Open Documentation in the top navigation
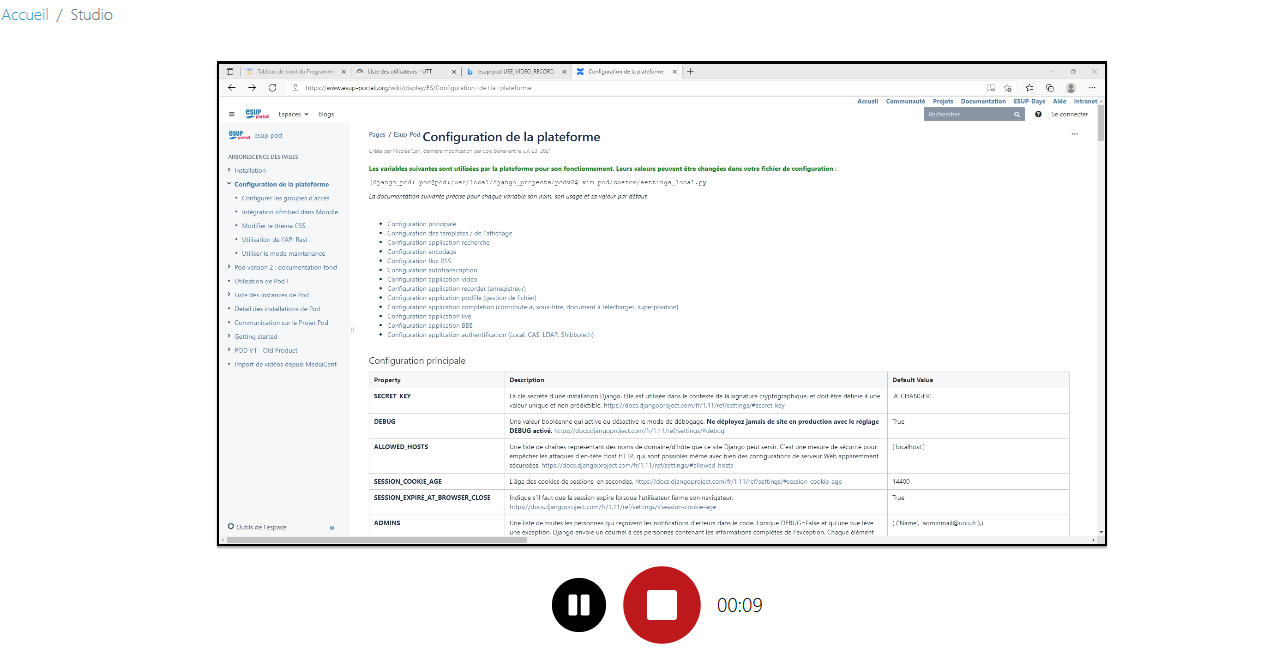Viewport: 1281px width, 670px height. click(x=983, y=101)
